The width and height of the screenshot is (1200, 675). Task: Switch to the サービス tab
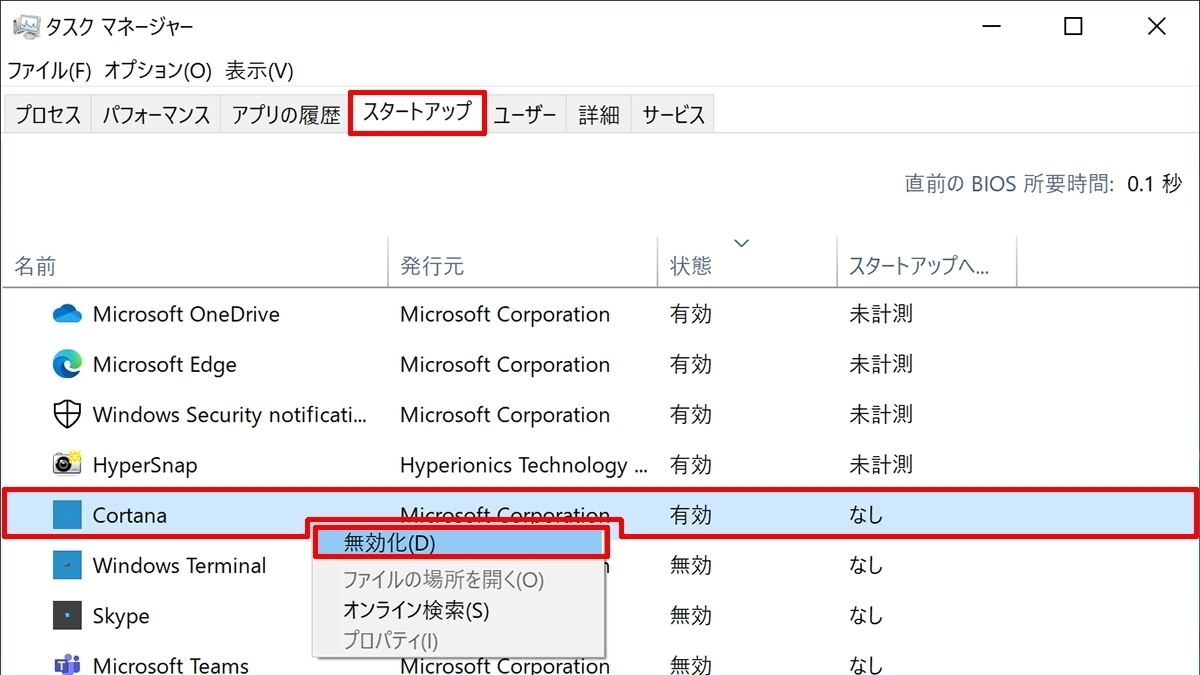click(x=674, y=115)
